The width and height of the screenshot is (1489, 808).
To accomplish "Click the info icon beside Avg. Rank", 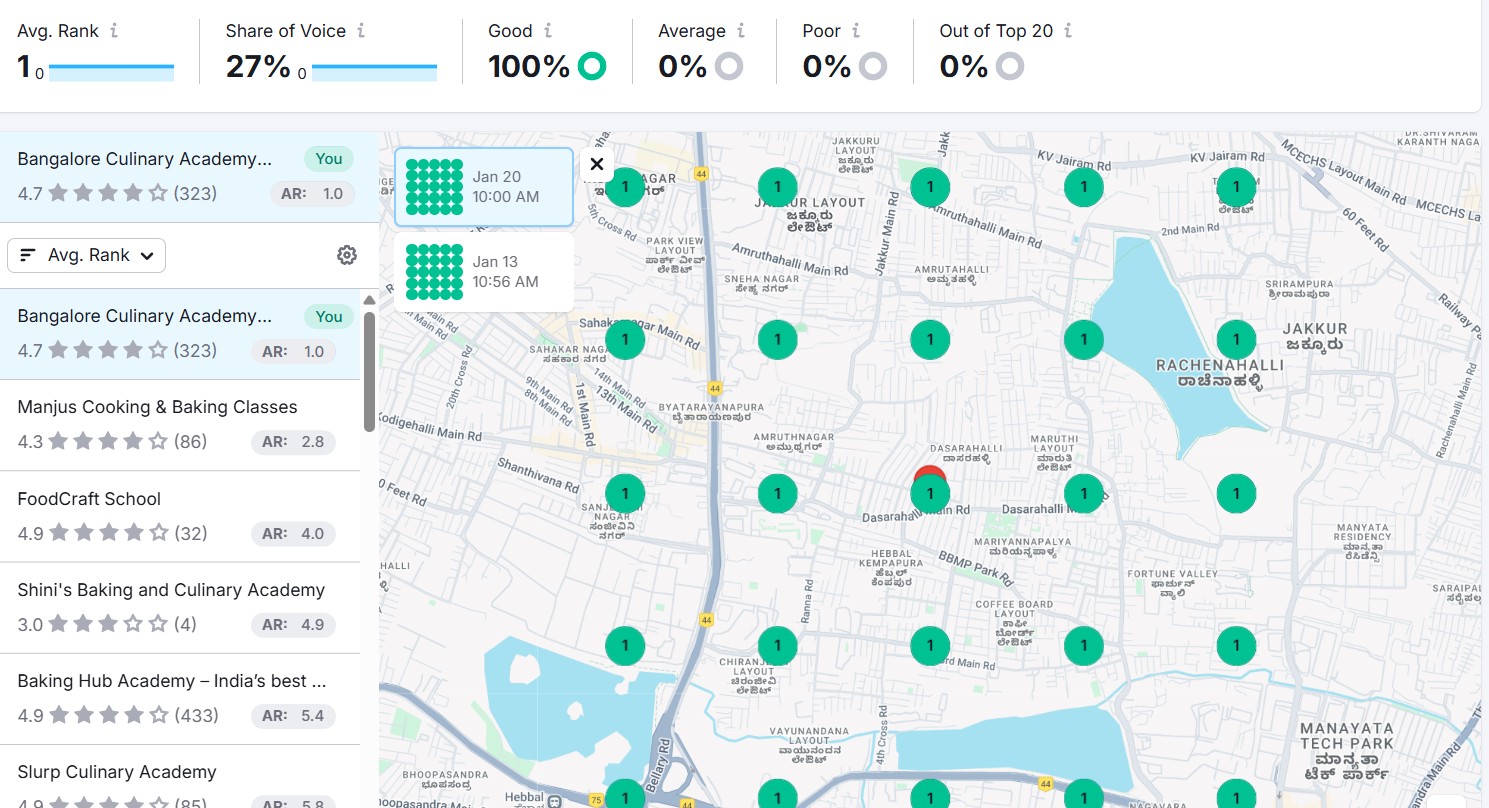I will (114, 31).
